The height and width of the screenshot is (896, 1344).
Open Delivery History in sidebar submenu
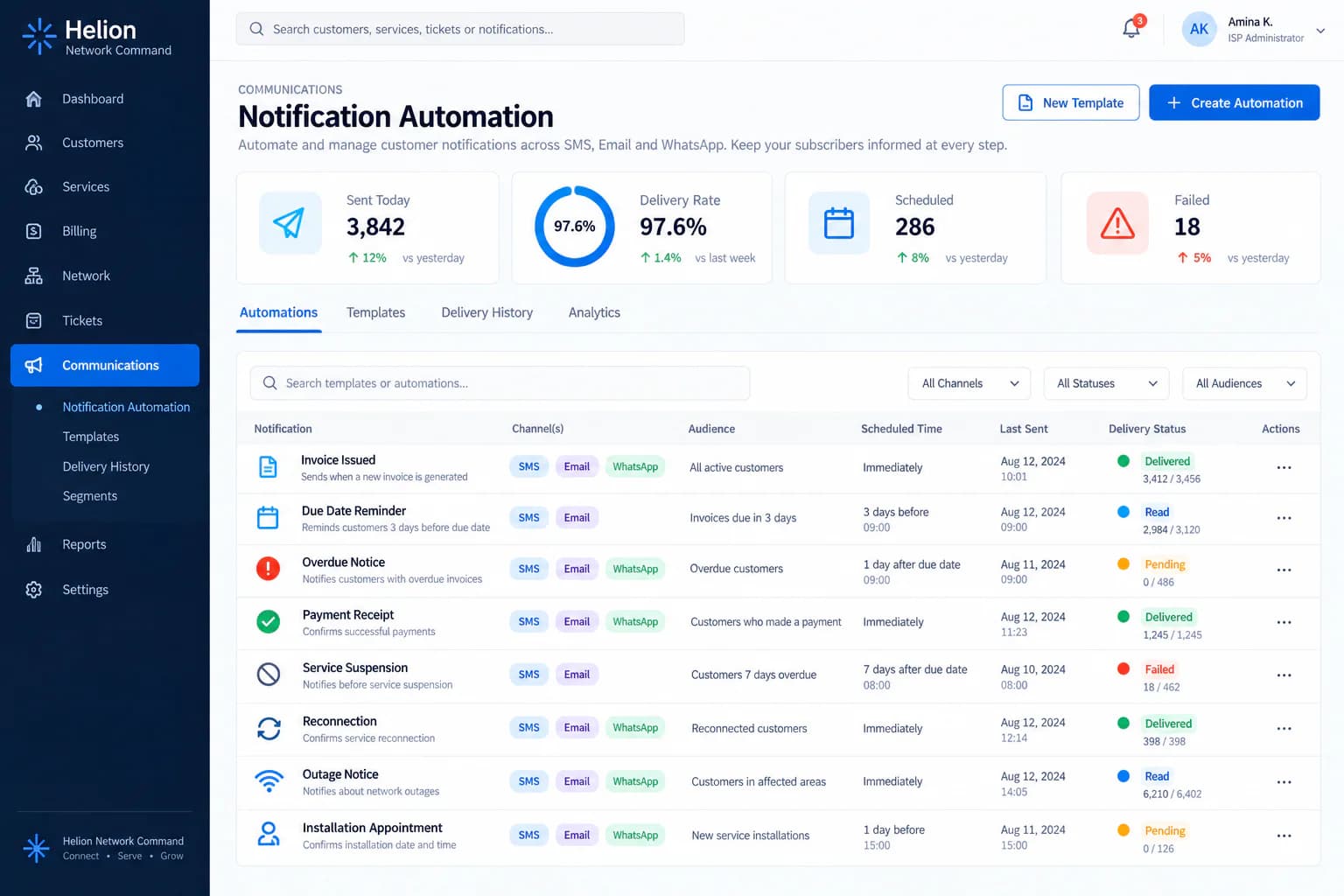tap(106, 466)
